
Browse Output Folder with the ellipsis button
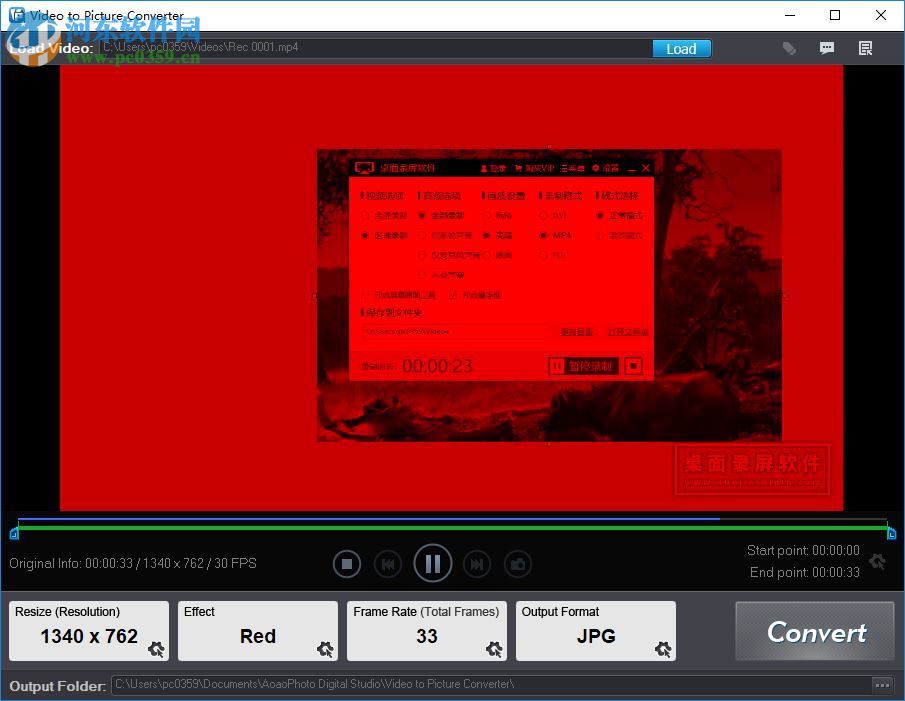click(x=882, y=684)
